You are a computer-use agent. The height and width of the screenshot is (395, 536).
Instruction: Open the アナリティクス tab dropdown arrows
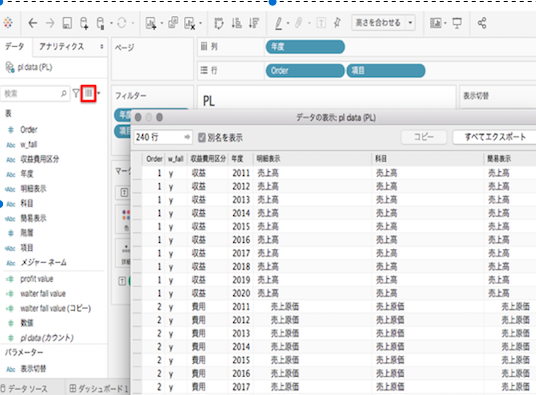point(102,46)
